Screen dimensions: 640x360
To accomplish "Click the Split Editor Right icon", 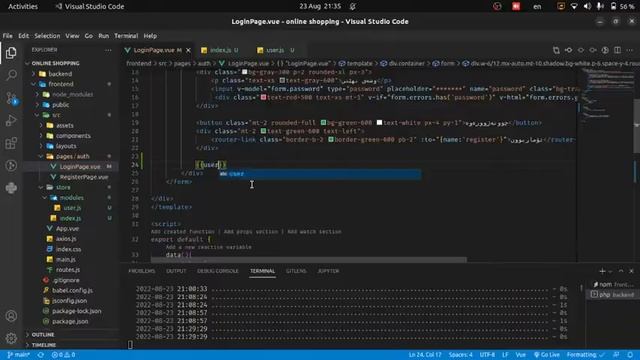I will tap(618, 50).
